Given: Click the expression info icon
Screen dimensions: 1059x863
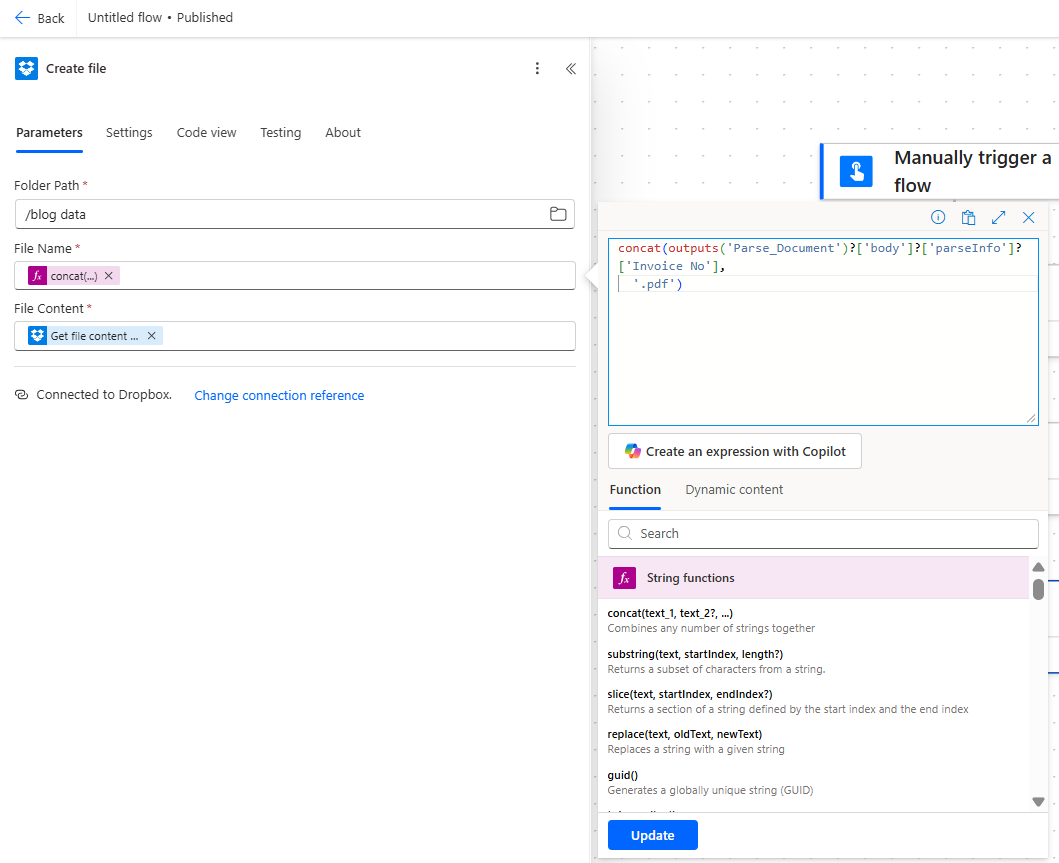Looking at the screenshot, I should point(938,217).
